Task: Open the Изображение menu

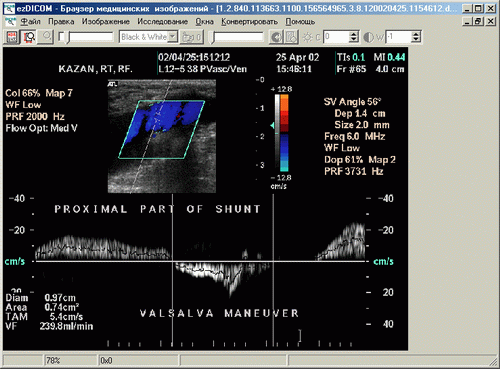Action: click(x=106, y=22)
